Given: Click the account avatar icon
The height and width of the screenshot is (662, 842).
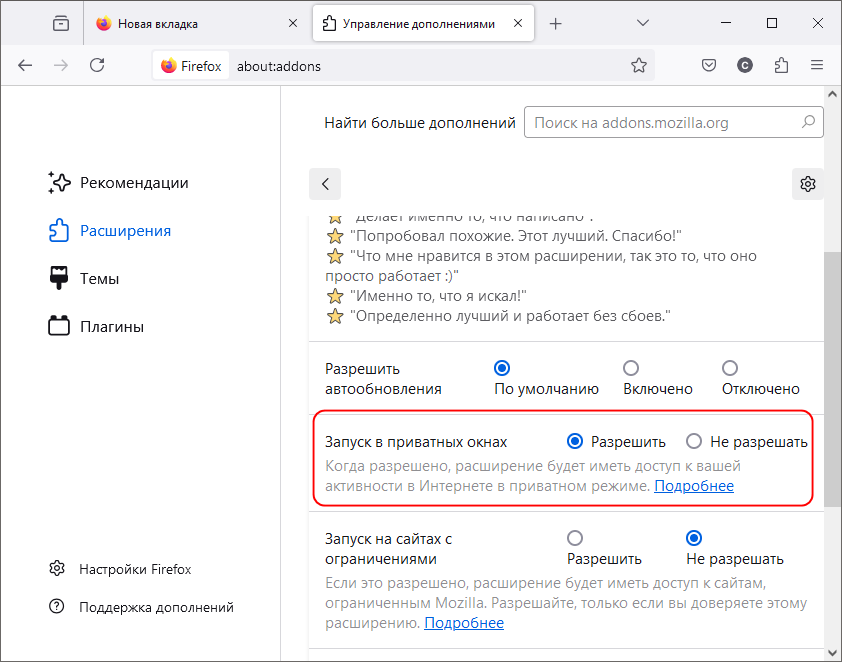Looking at the screenshot, I should click(744, 66).
